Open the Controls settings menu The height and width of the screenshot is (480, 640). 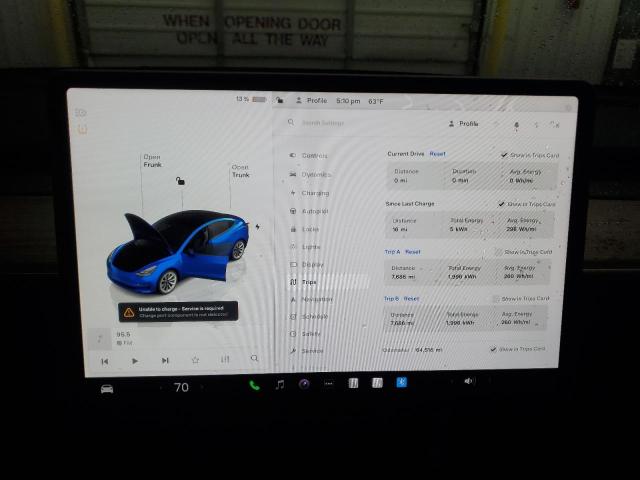309,156
